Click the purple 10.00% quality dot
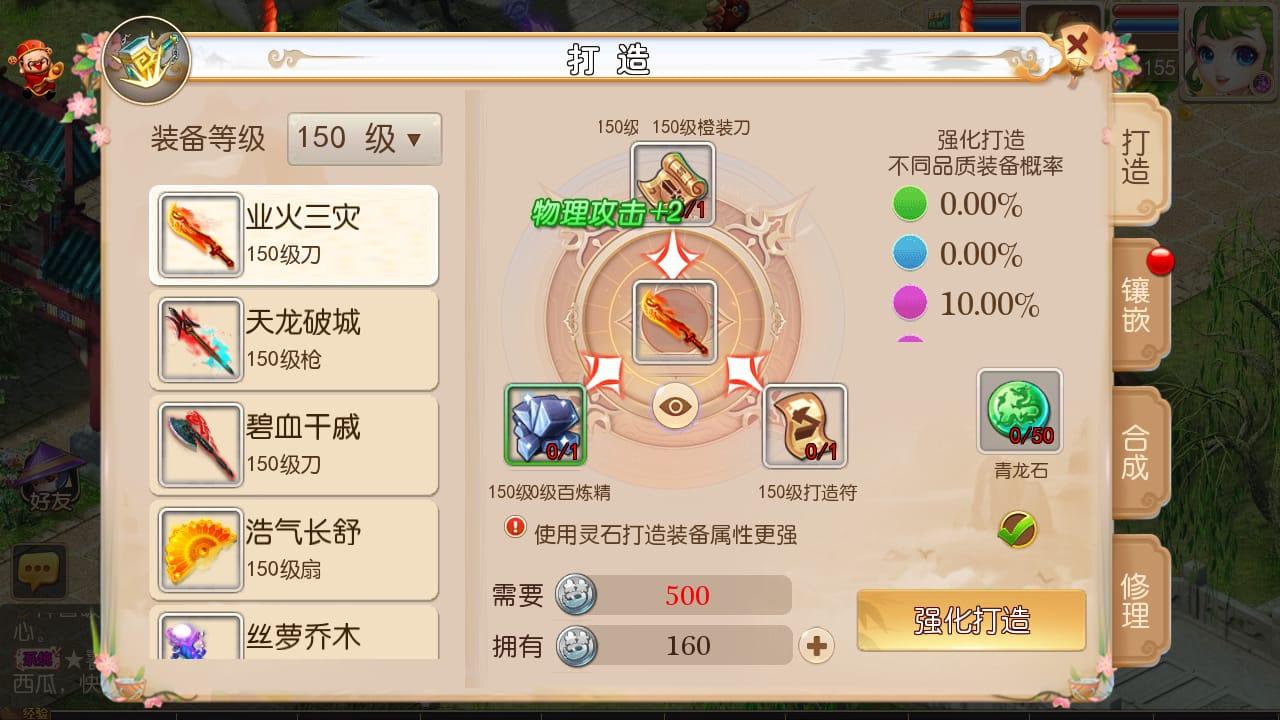1280x720 pixels. tap(910, 304)
